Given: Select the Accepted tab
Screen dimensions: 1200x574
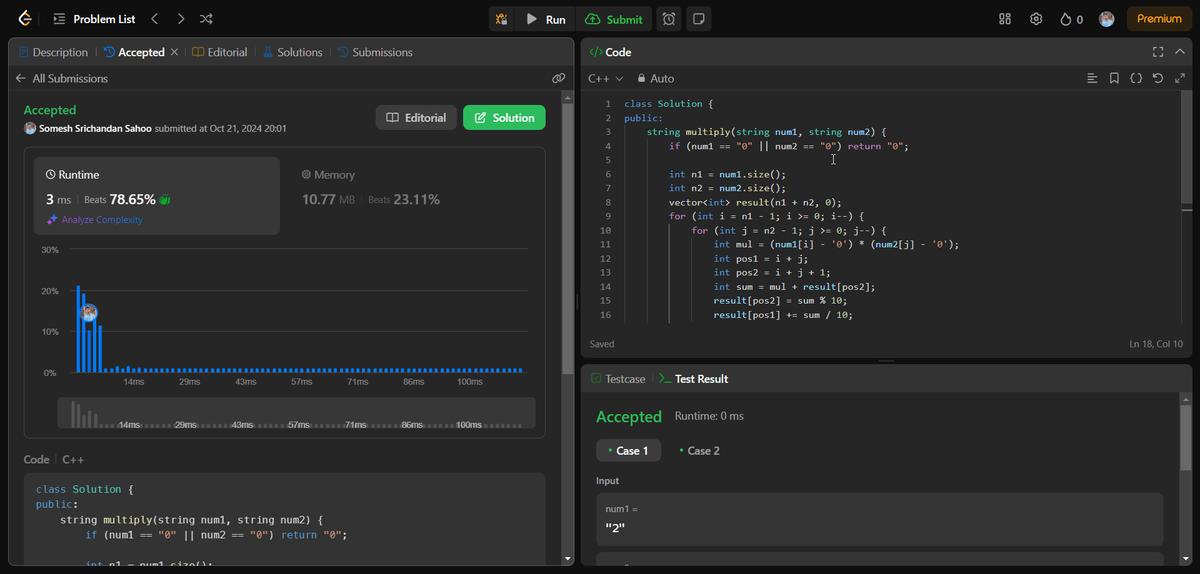Looking at the screenshot, I should pyautogui.click(x=134, y=52).
